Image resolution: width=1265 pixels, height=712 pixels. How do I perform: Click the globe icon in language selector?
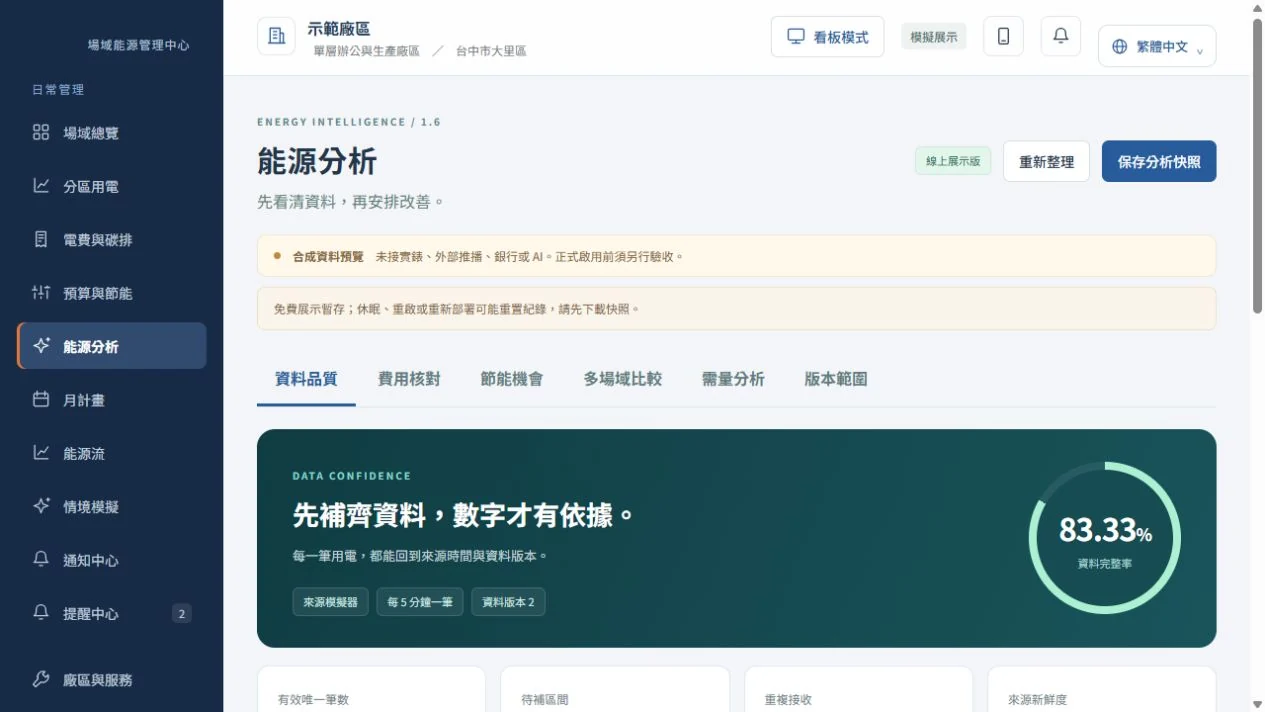[1119, 46]
